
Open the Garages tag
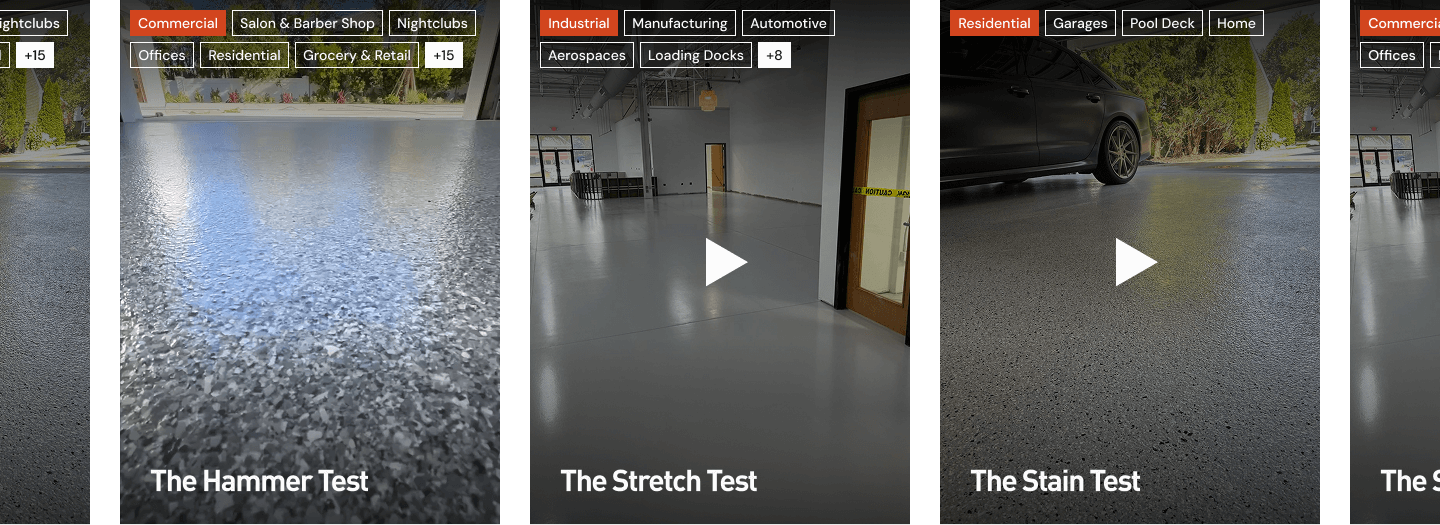[1080, 23]
